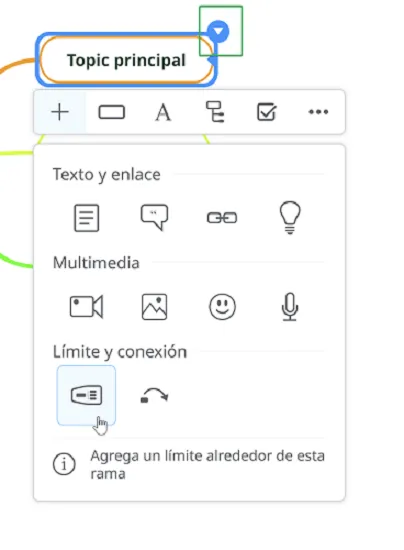The image size is (404, 550).
Task: Add an emoji with the smiley icon
Action: (222, 307)
